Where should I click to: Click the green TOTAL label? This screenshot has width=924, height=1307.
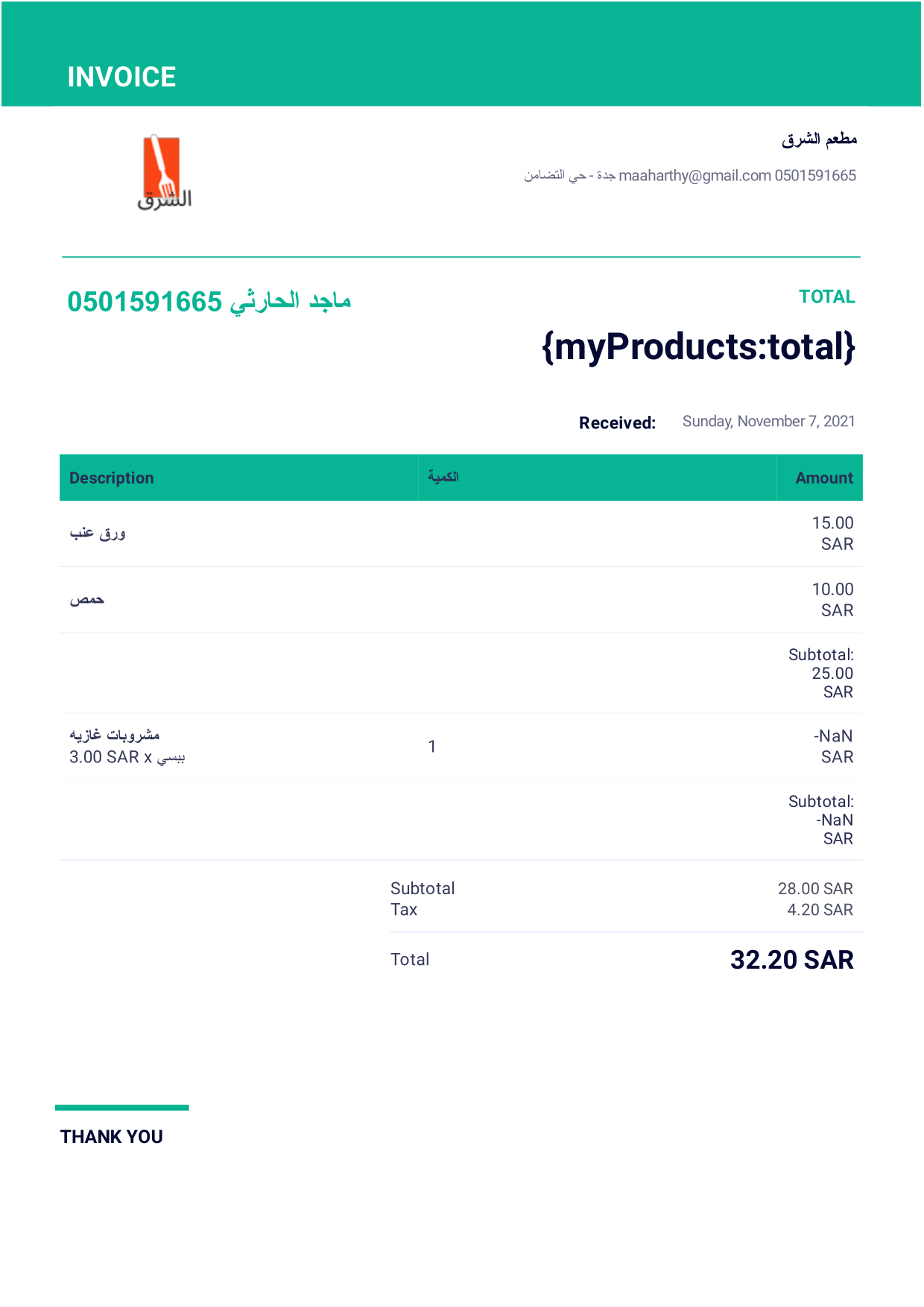826,297
